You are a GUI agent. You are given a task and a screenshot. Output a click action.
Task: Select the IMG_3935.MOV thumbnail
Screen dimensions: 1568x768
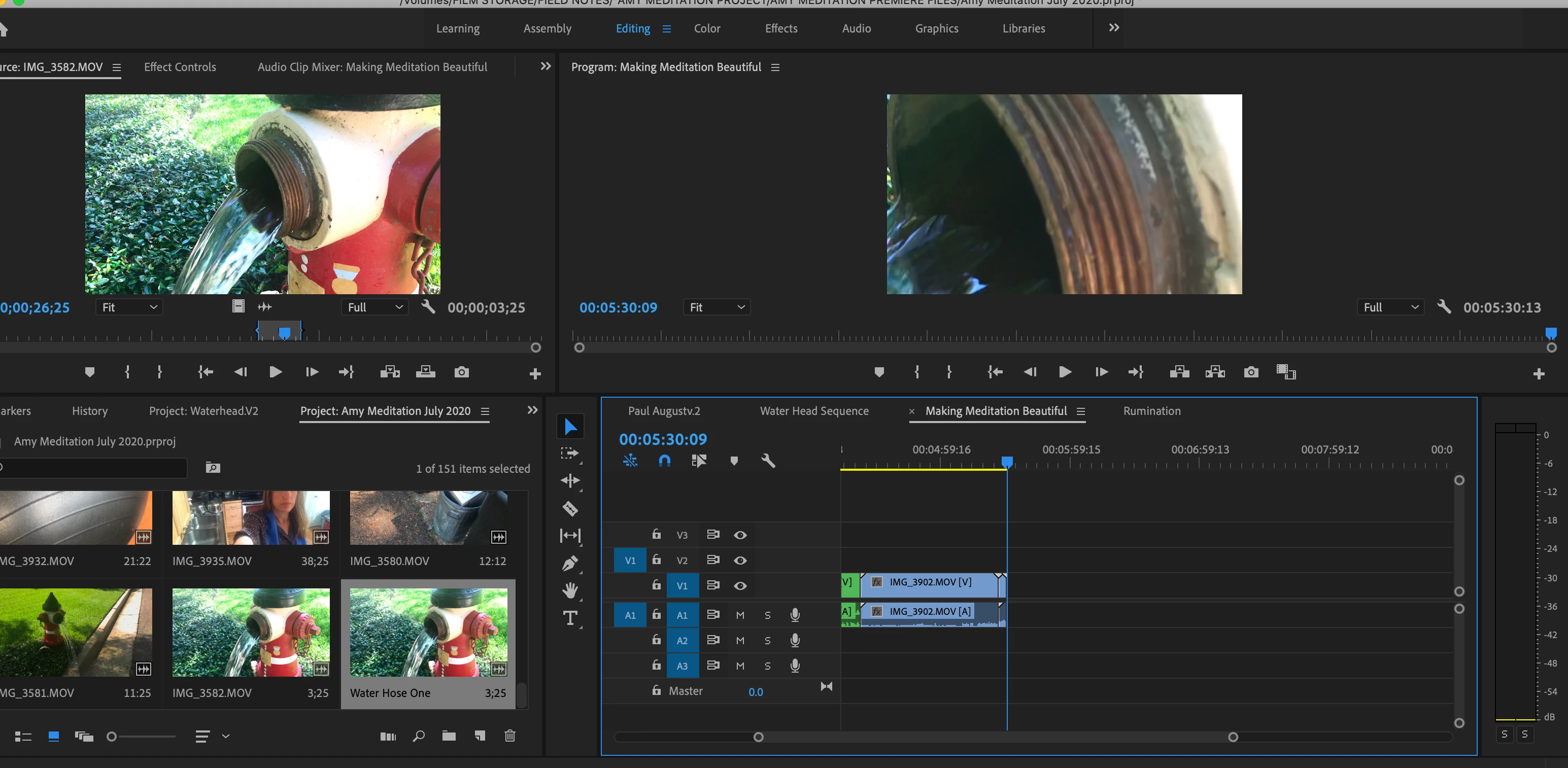(251, 518)
